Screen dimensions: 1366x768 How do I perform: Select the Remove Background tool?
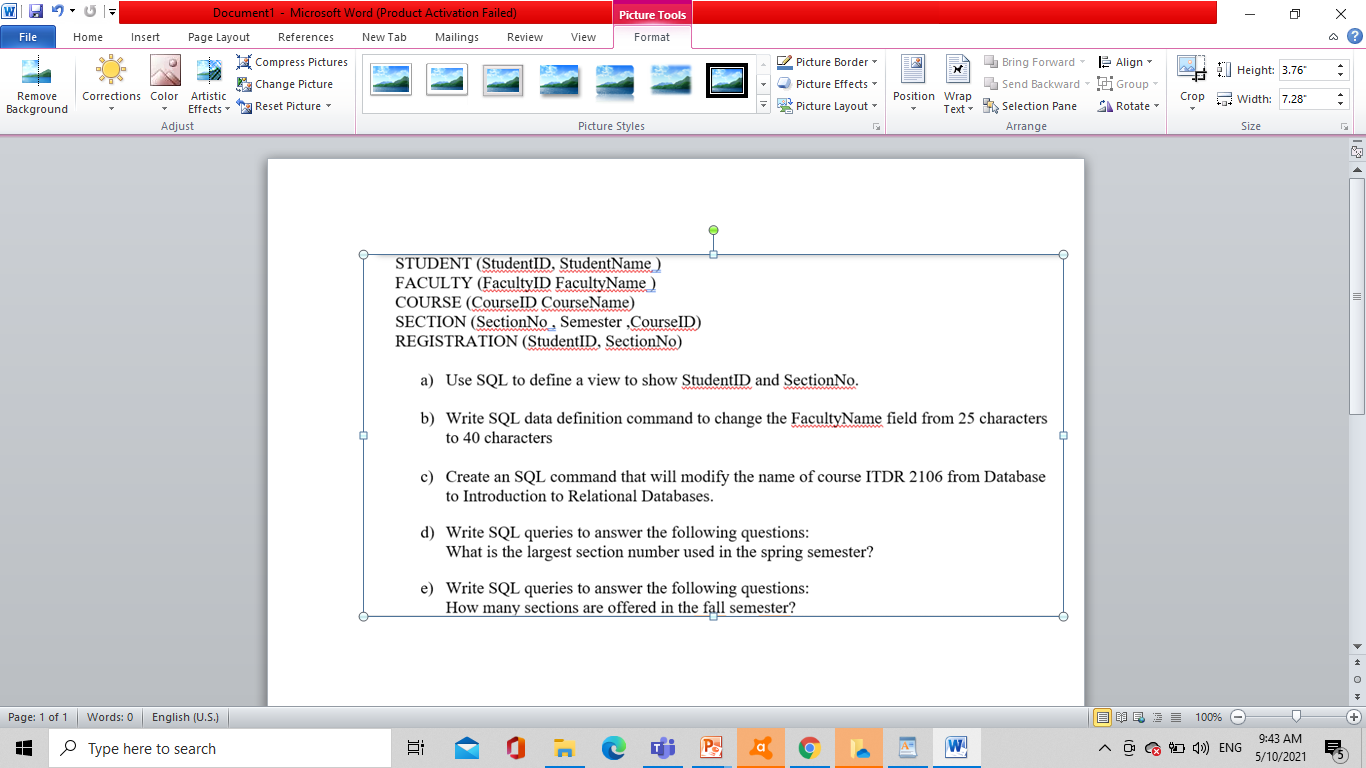[37, 84]
